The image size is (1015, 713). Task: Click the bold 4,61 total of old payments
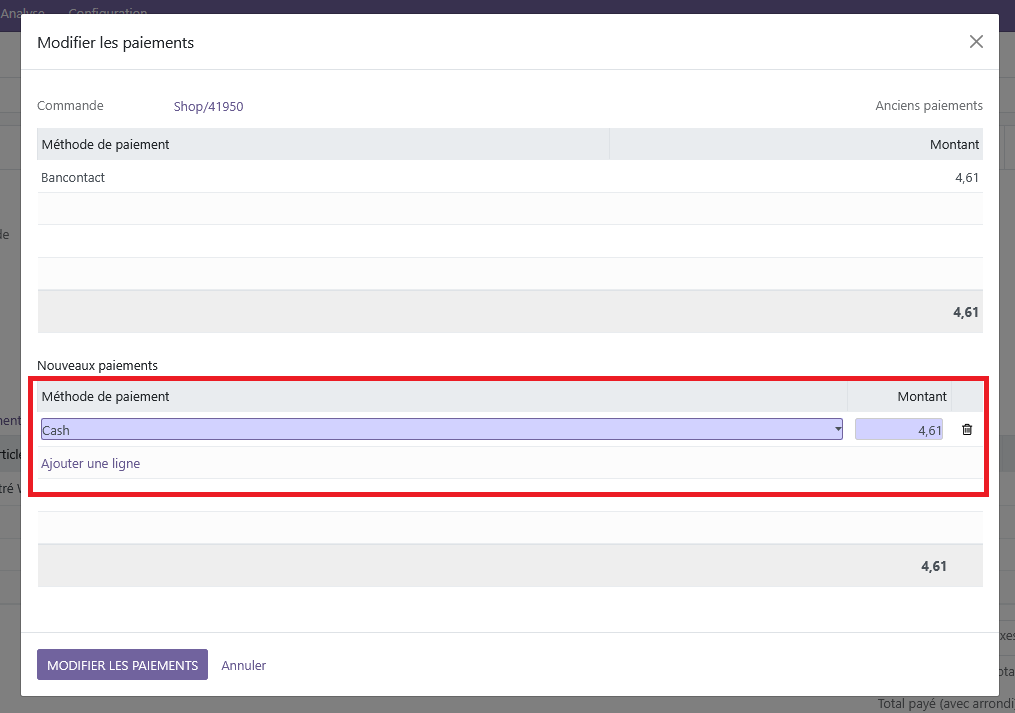(966, 312)
